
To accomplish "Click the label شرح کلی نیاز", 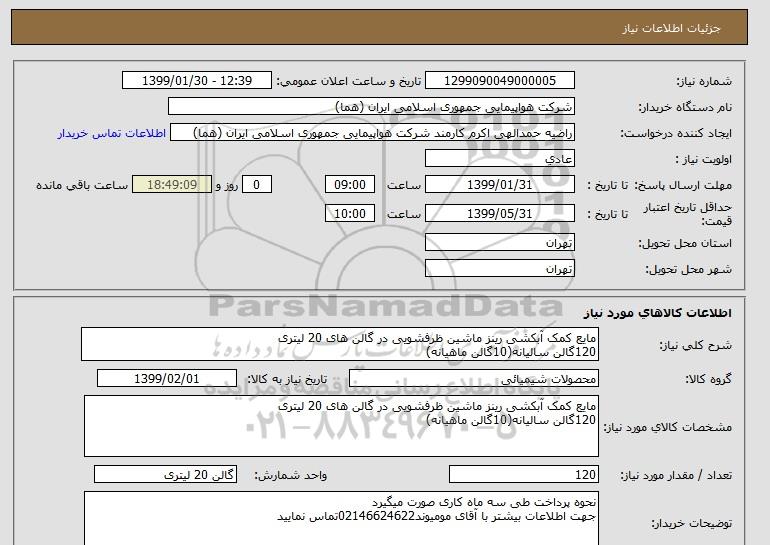I will (x=695, y=345).
